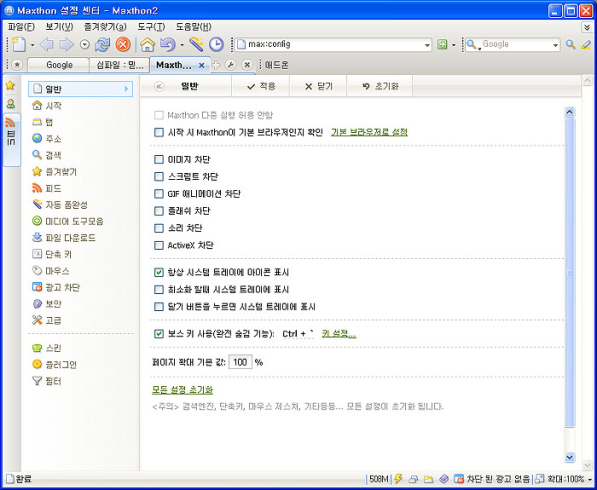
Task: Toggle default browser check at startup
Action: click(x=159, y=132)
